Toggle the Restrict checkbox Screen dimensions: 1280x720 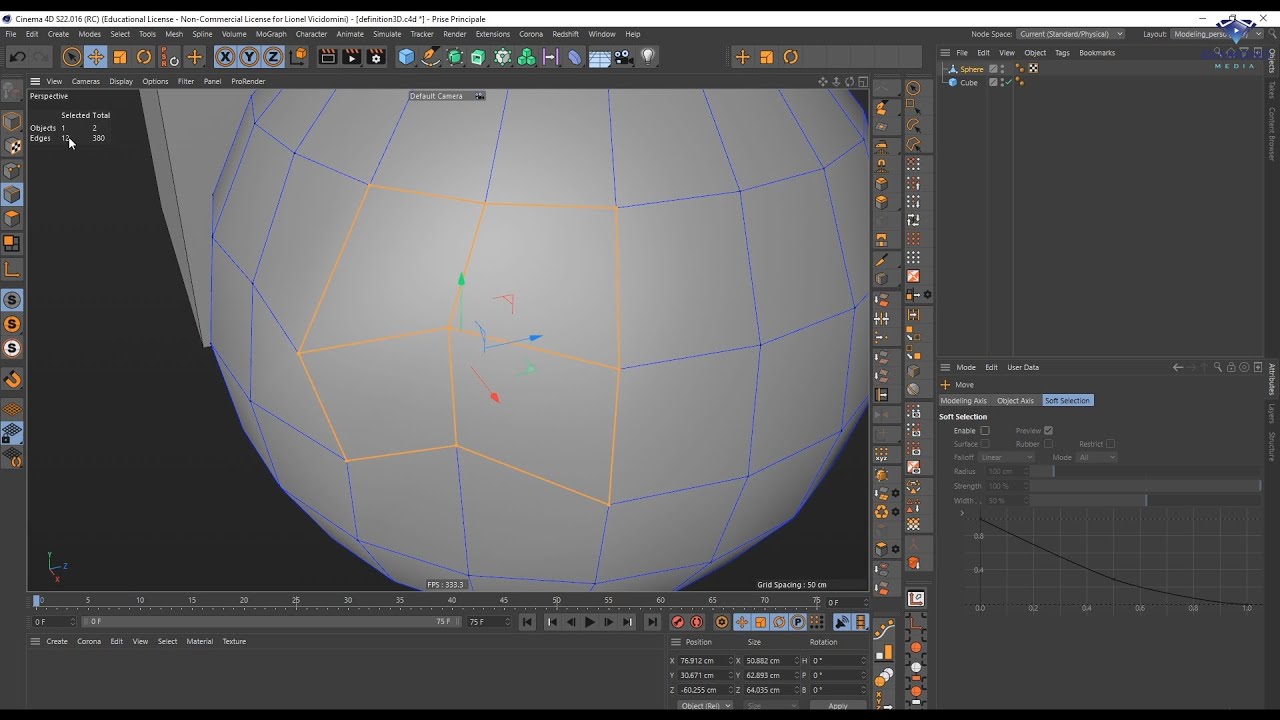point(1110,444)
